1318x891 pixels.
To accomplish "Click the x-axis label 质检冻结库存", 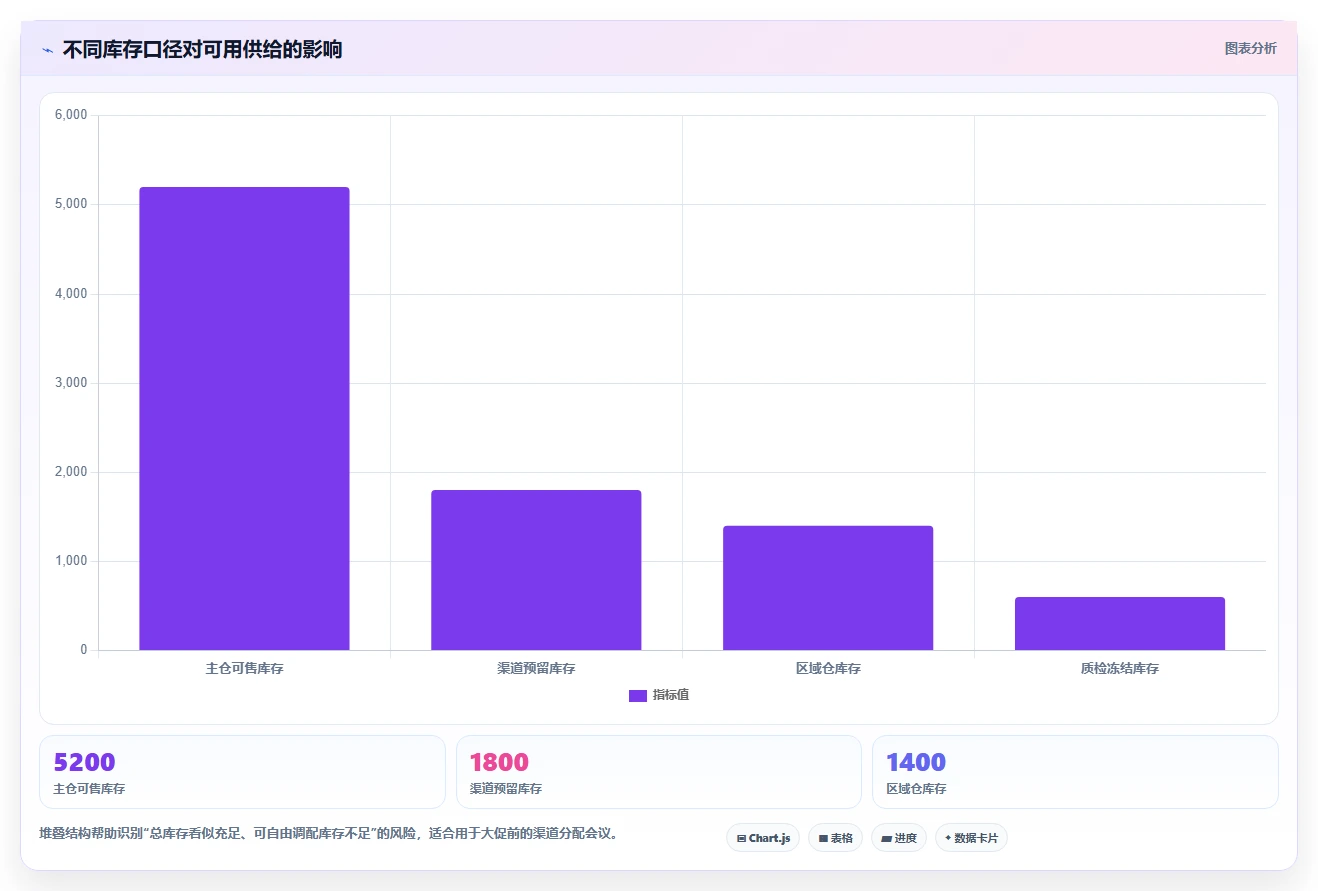I will pos(1120,668).
